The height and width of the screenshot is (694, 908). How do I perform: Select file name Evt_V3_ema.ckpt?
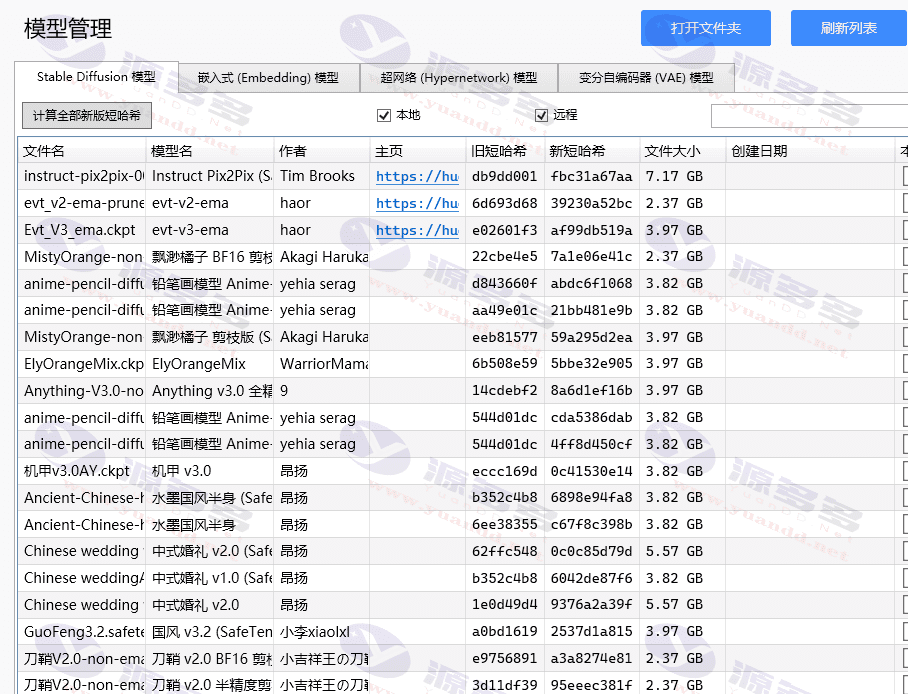tap(82, 230)
